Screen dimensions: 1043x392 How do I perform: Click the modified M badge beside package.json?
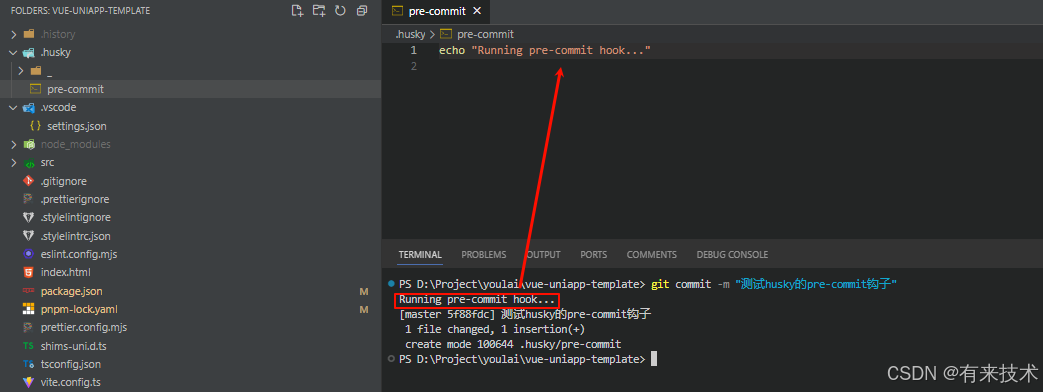point(364,292)
